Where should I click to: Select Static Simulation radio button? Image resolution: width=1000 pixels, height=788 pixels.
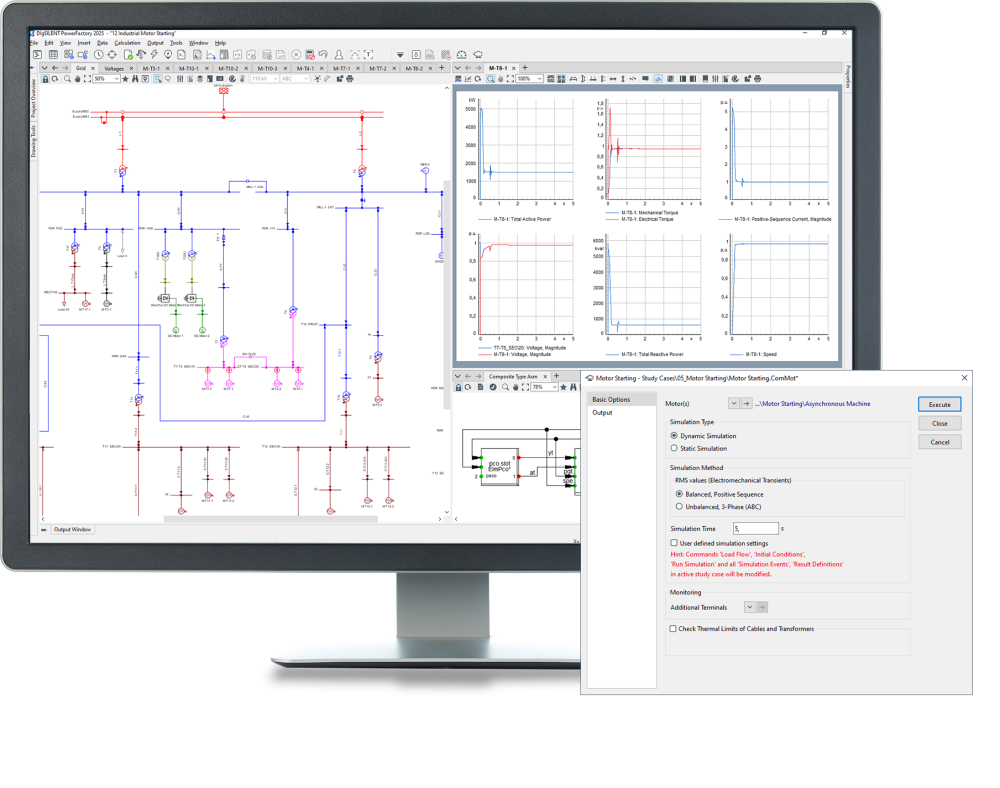[674, 449]
